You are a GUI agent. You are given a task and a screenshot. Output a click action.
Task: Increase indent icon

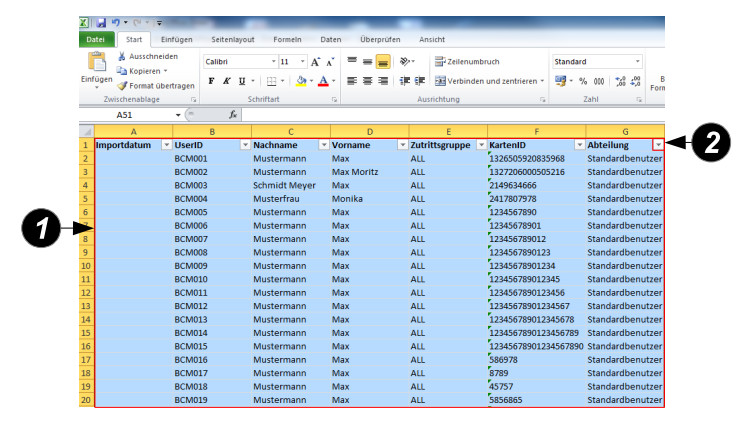tap(420, 81)
